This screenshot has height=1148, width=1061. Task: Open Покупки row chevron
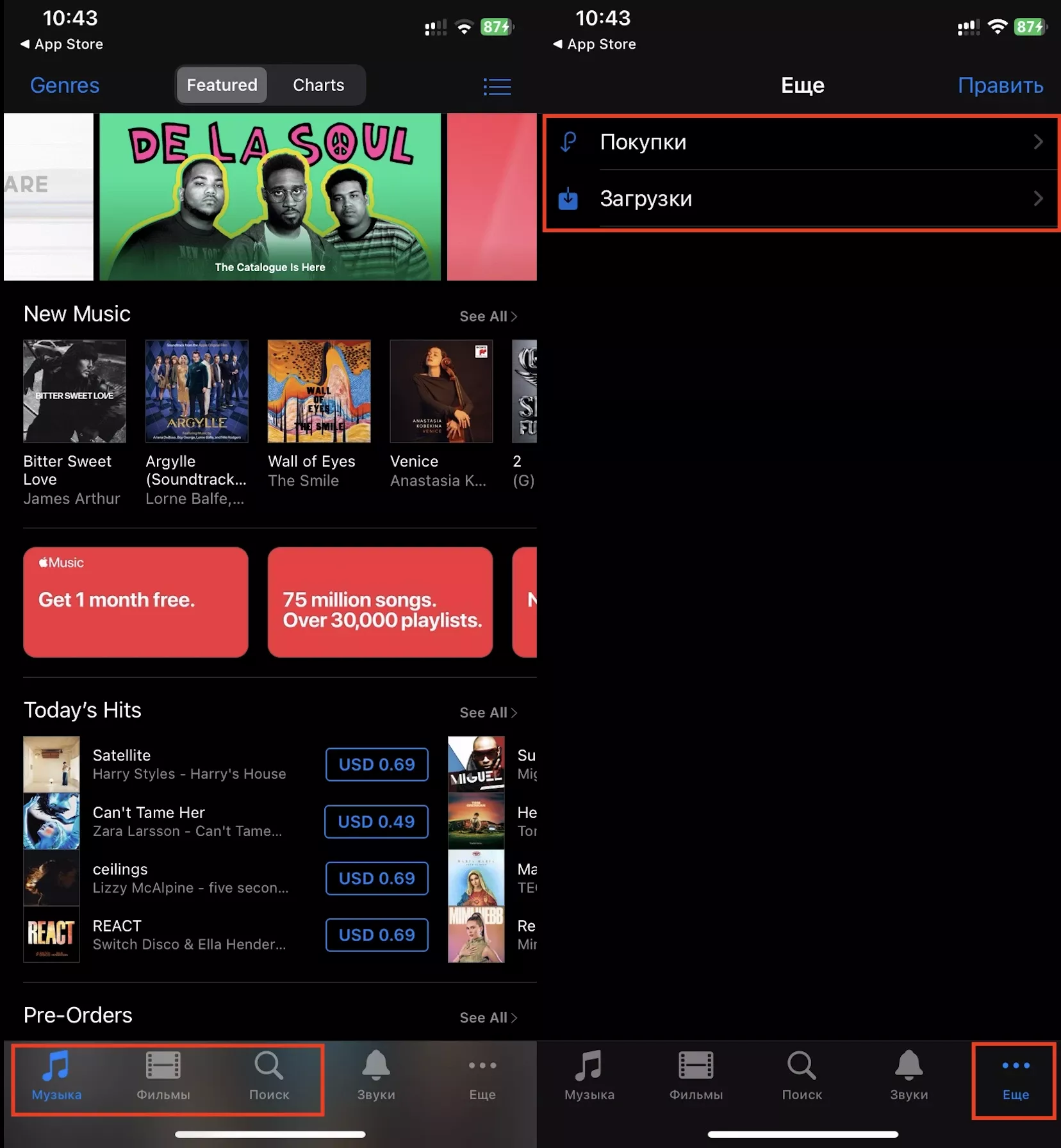[1038, 142]
